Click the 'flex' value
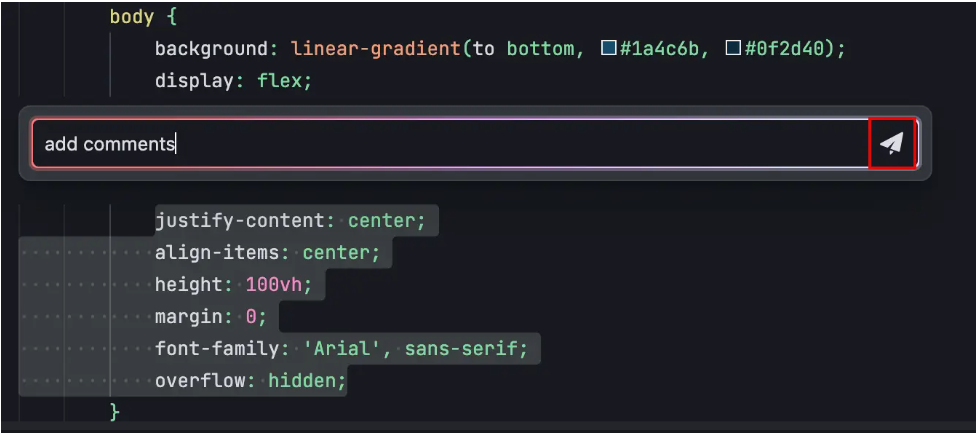Image resolution: width=976 pixels, height=438 pixels. pyautogui.click(x=279, y=81)
